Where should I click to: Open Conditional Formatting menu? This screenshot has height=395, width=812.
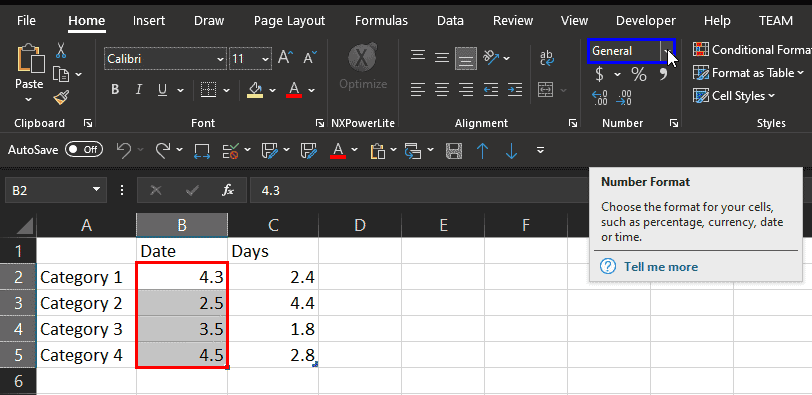pos(752,50)
